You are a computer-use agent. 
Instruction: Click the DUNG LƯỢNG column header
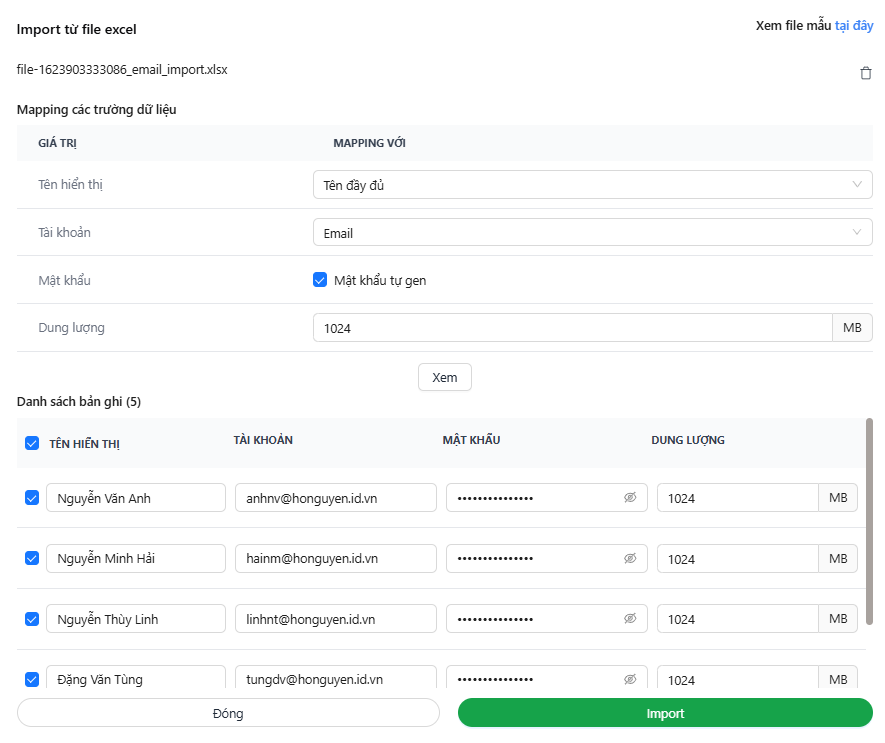click(x=688, y=440)
